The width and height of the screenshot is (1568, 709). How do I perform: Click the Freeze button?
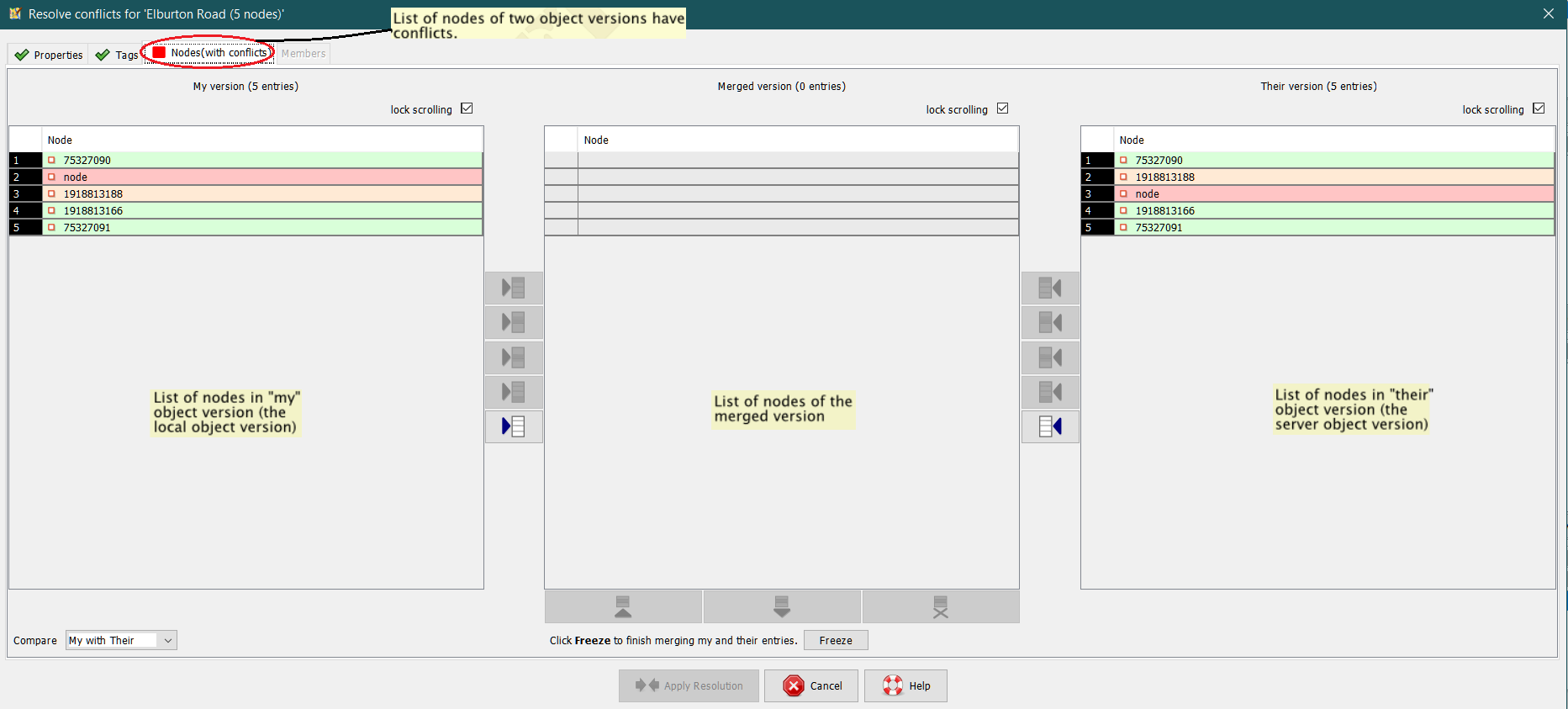pyautogui.click(x=835, y=640)
